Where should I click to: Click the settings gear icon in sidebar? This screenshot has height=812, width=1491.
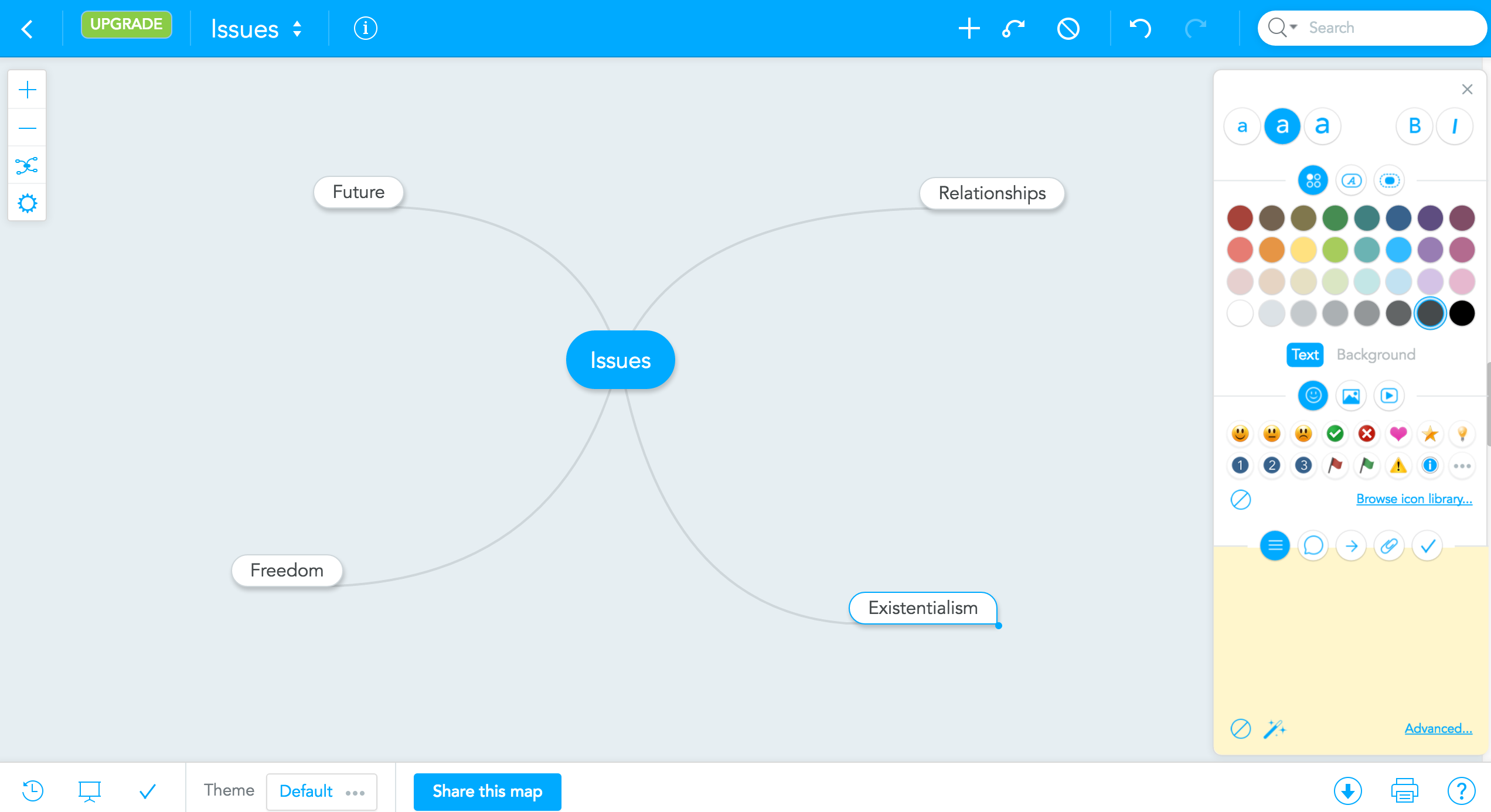[27, 203]
